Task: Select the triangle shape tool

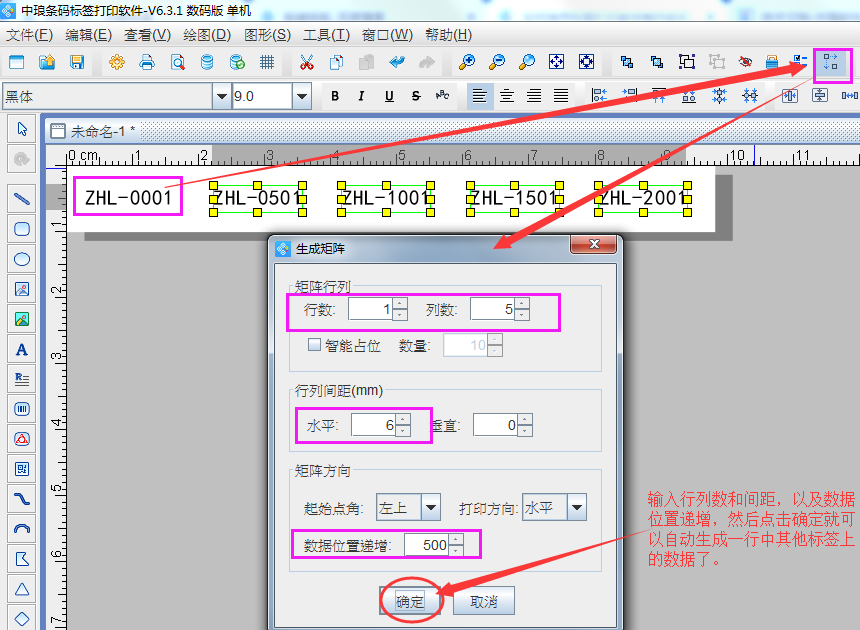Action: click(21, 588)
